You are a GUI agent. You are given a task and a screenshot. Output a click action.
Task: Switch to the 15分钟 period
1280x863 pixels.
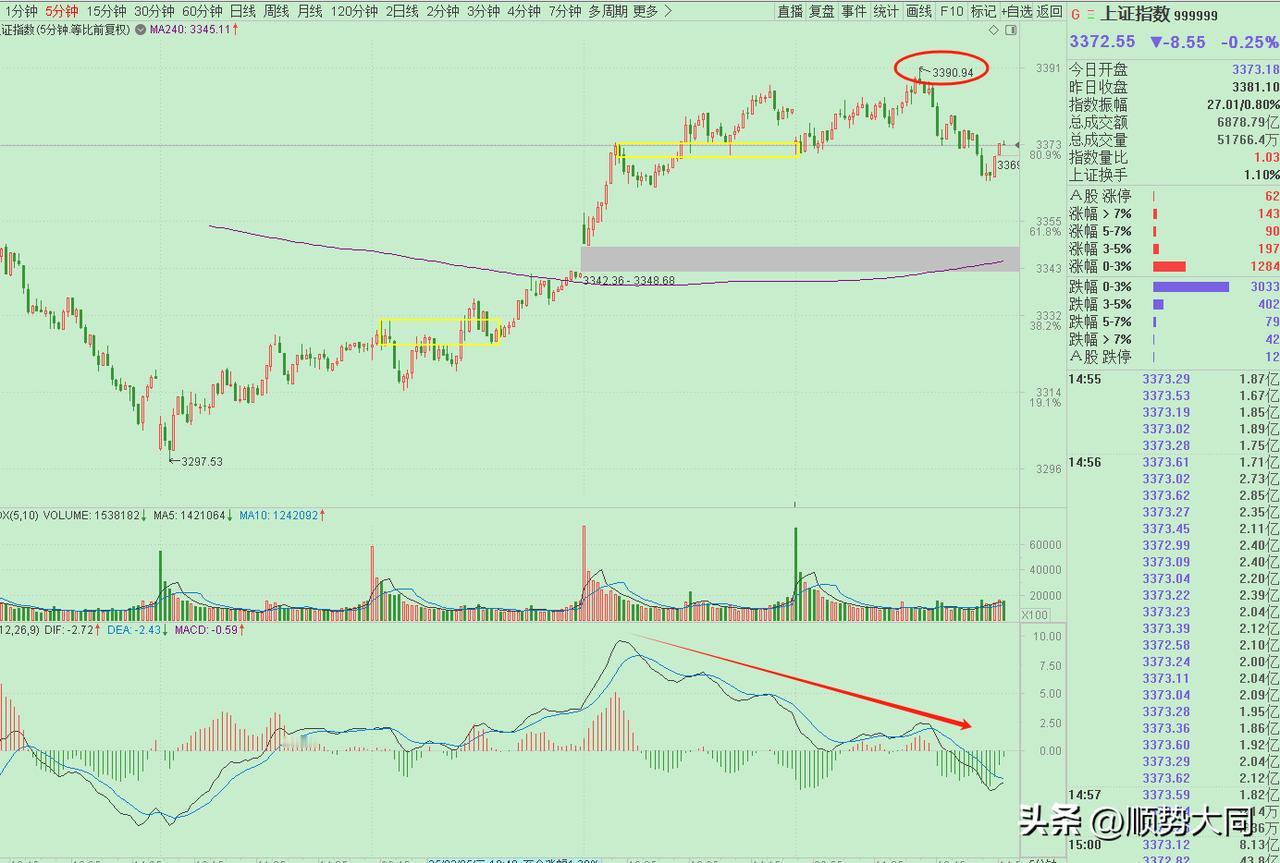pos(106,11)
